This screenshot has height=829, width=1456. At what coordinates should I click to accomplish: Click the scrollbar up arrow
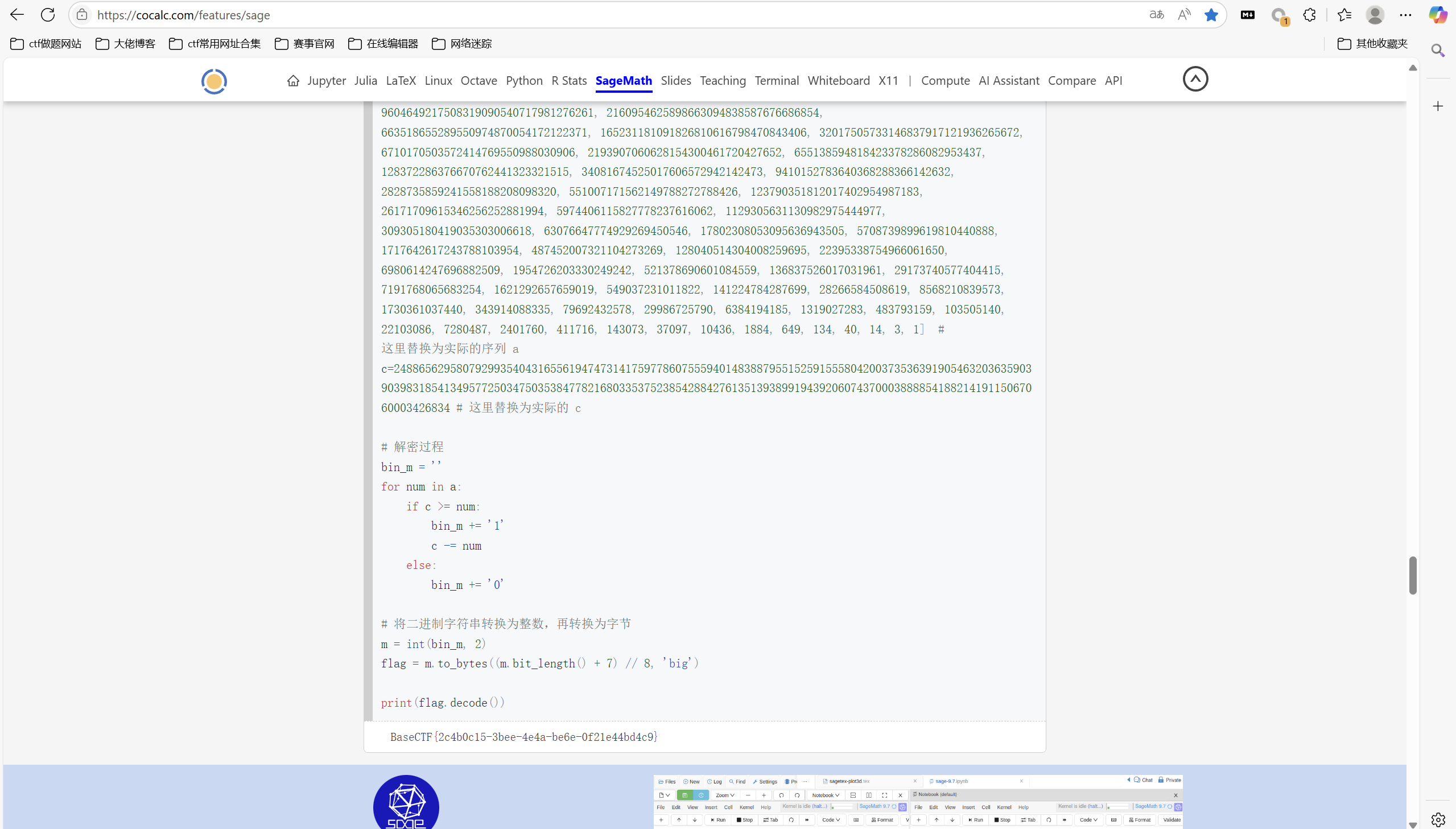[1413, 68]
